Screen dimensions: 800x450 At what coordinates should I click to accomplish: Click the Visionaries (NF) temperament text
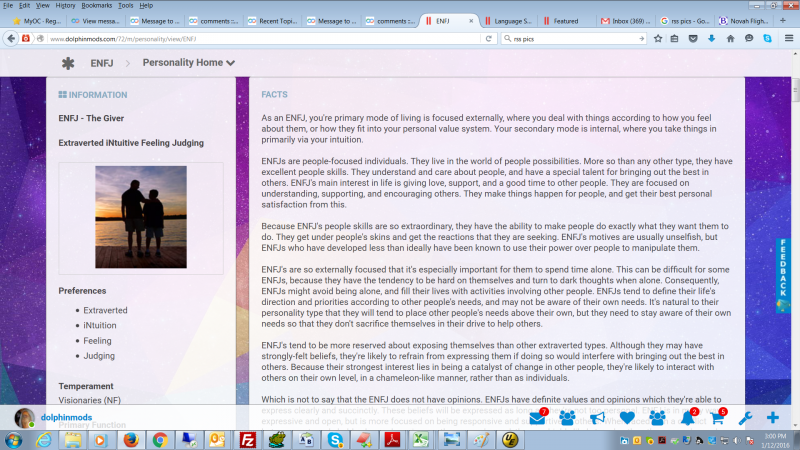click(89, 401)
